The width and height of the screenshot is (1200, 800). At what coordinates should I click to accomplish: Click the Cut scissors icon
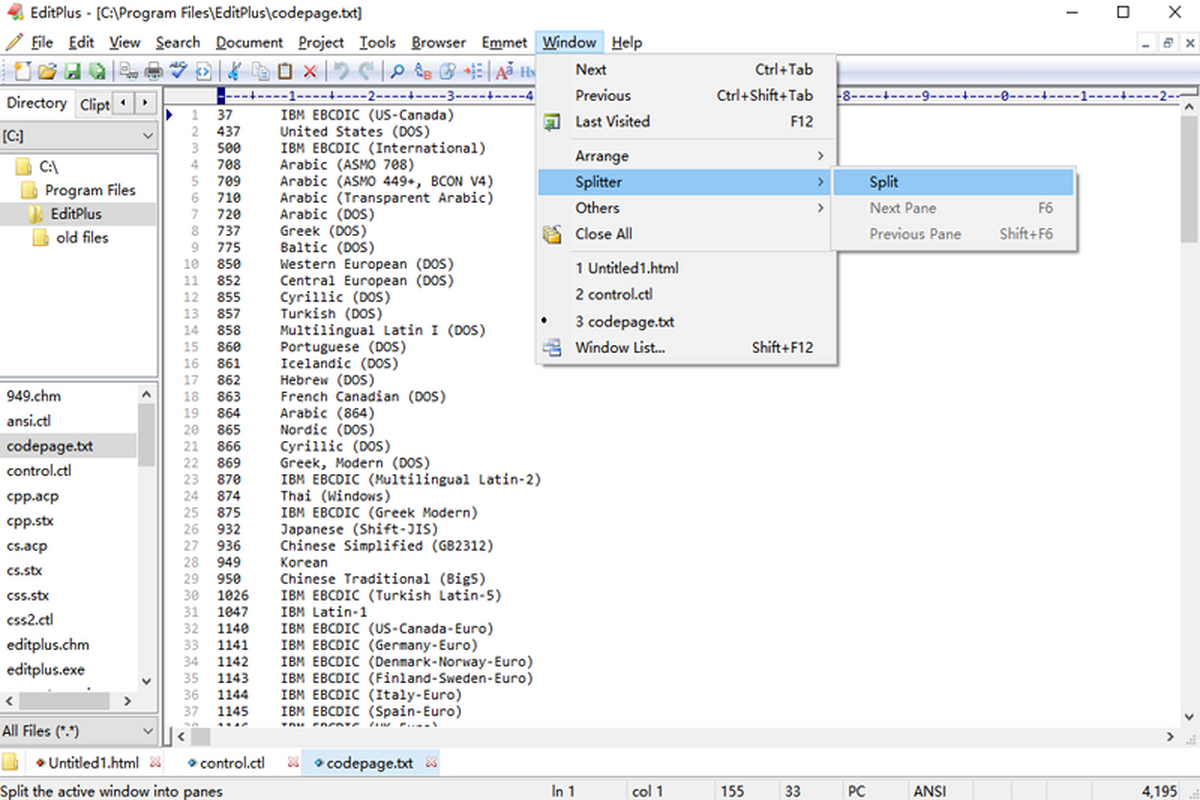[234, 71]
